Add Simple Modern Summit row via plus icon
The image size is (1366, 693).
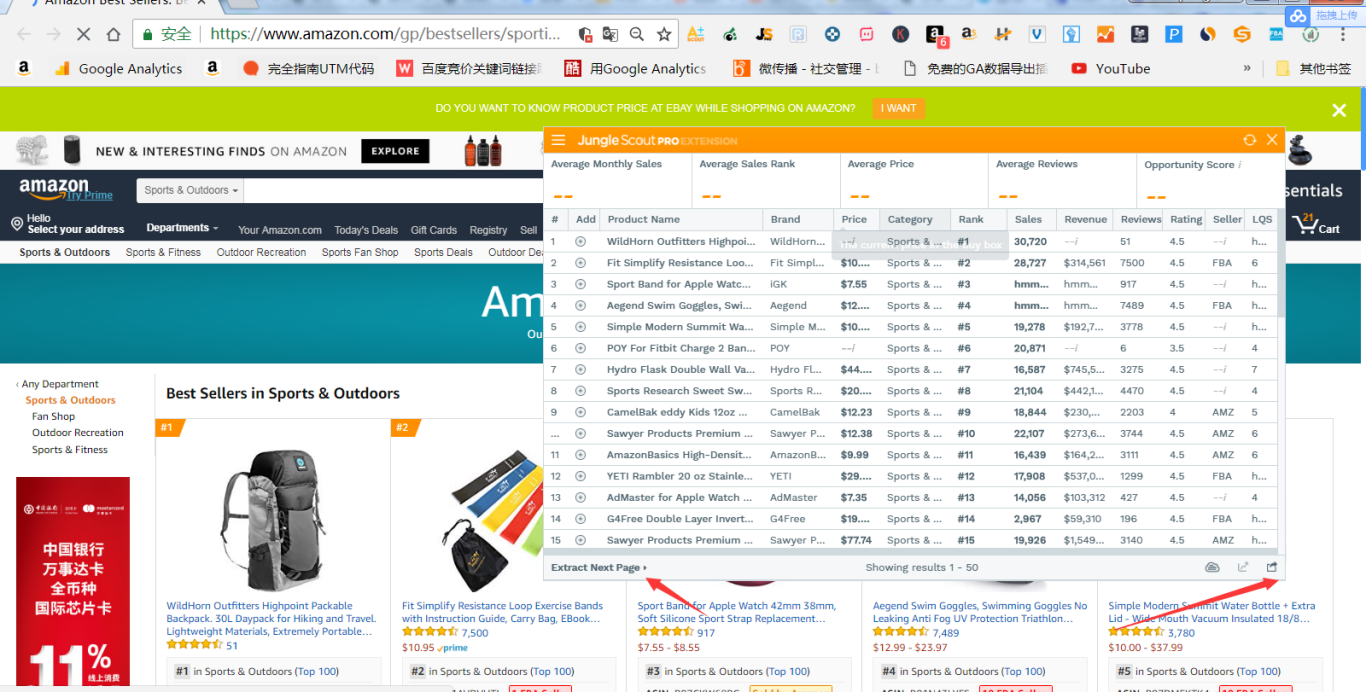[581, 327]
